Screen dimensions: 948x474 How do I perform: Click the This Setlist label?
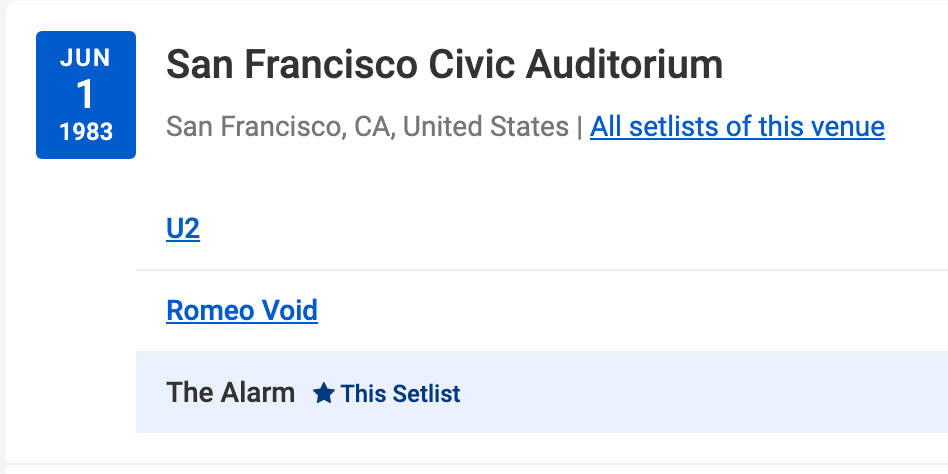coord(400,393)
